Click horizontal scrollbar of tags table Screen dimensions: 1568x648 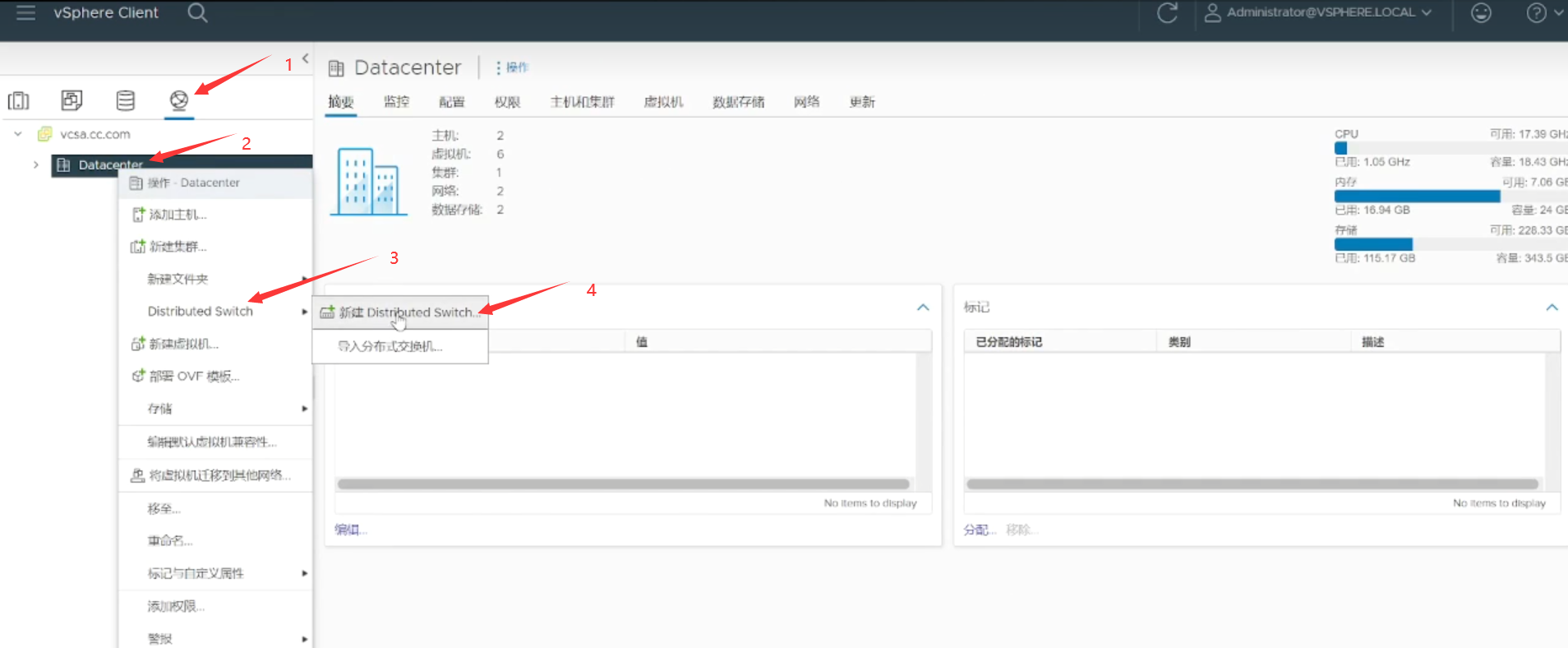click(1252, 484)
